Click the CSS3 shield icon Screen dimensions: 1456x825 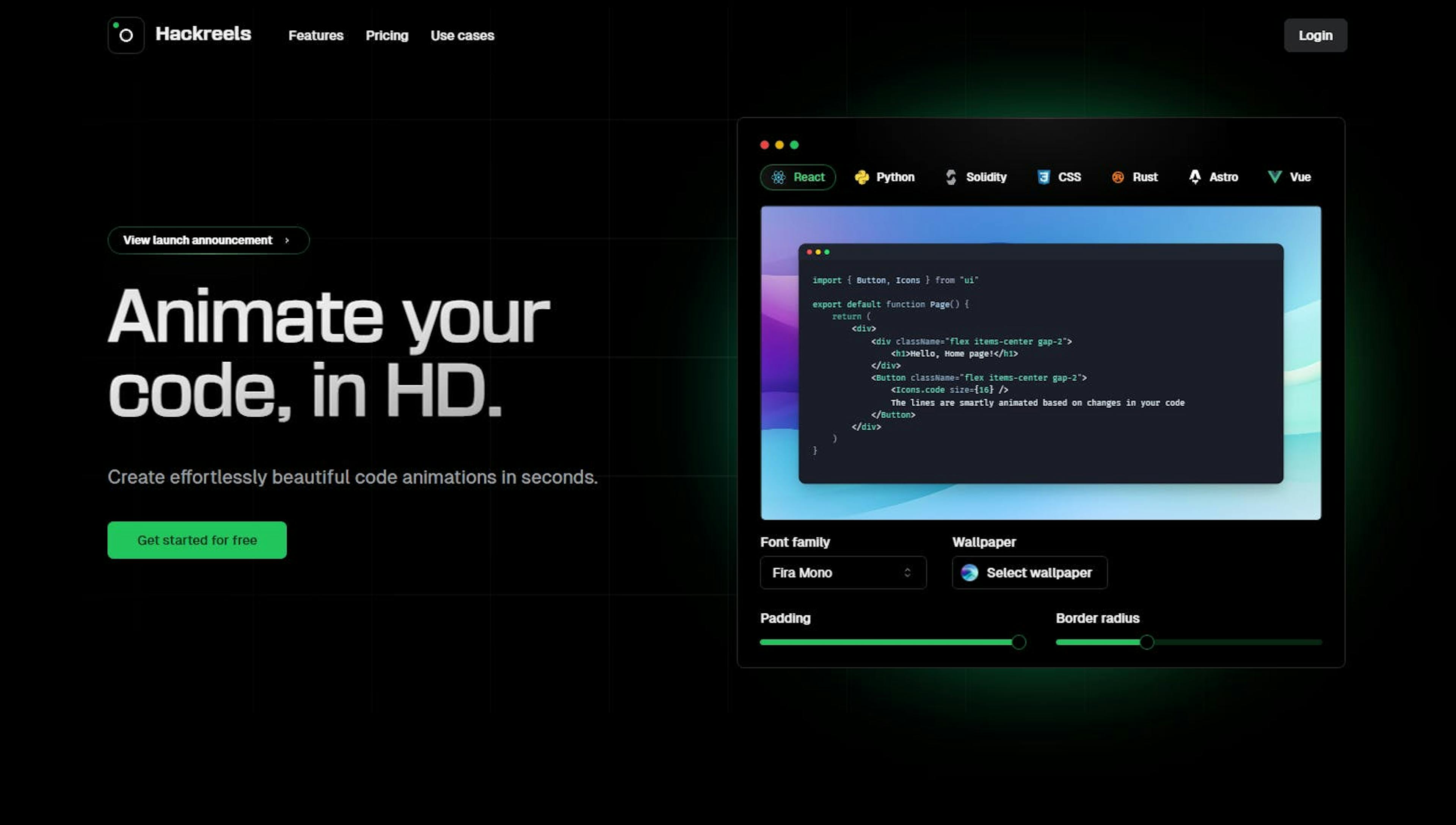(x=1043, y=177)
